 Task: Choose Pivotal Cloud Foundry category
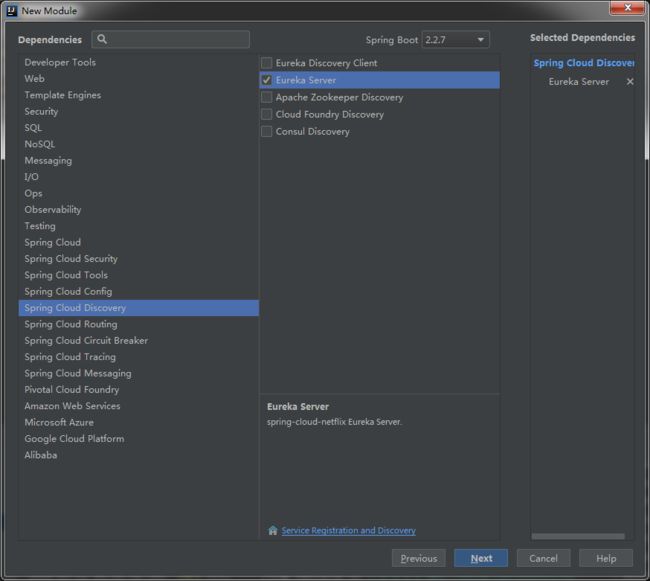139,390
